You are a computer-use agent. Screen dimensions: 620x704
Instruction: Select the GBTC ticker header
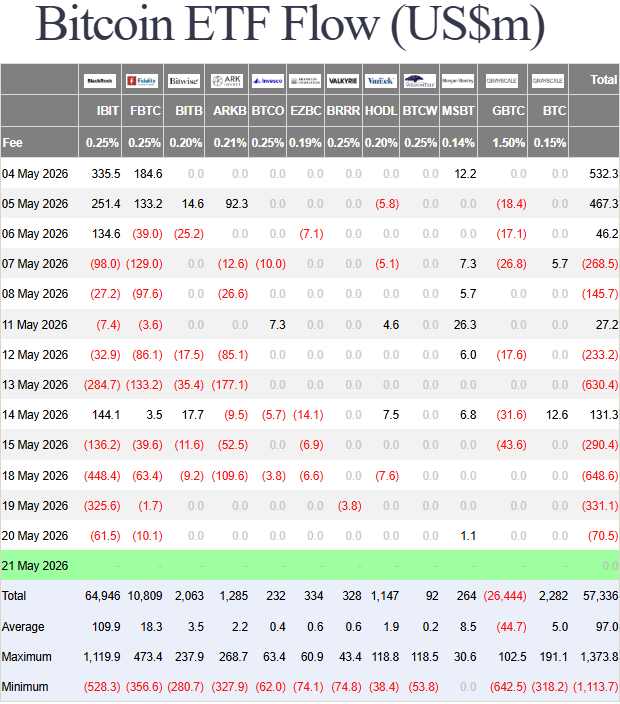pyautogui.click(x=508, y=110)
